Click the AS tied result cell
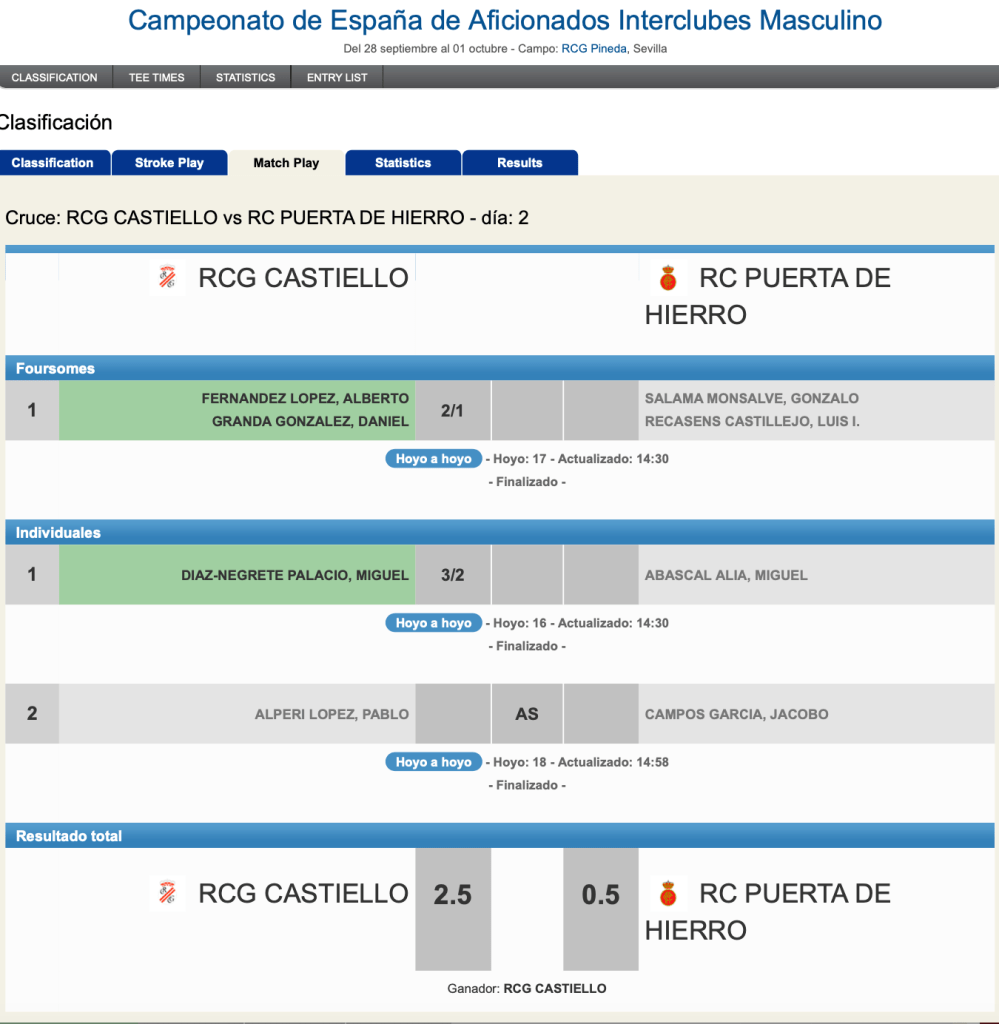The height and width of the screenshot is (1024, 999). coord(527,714)
